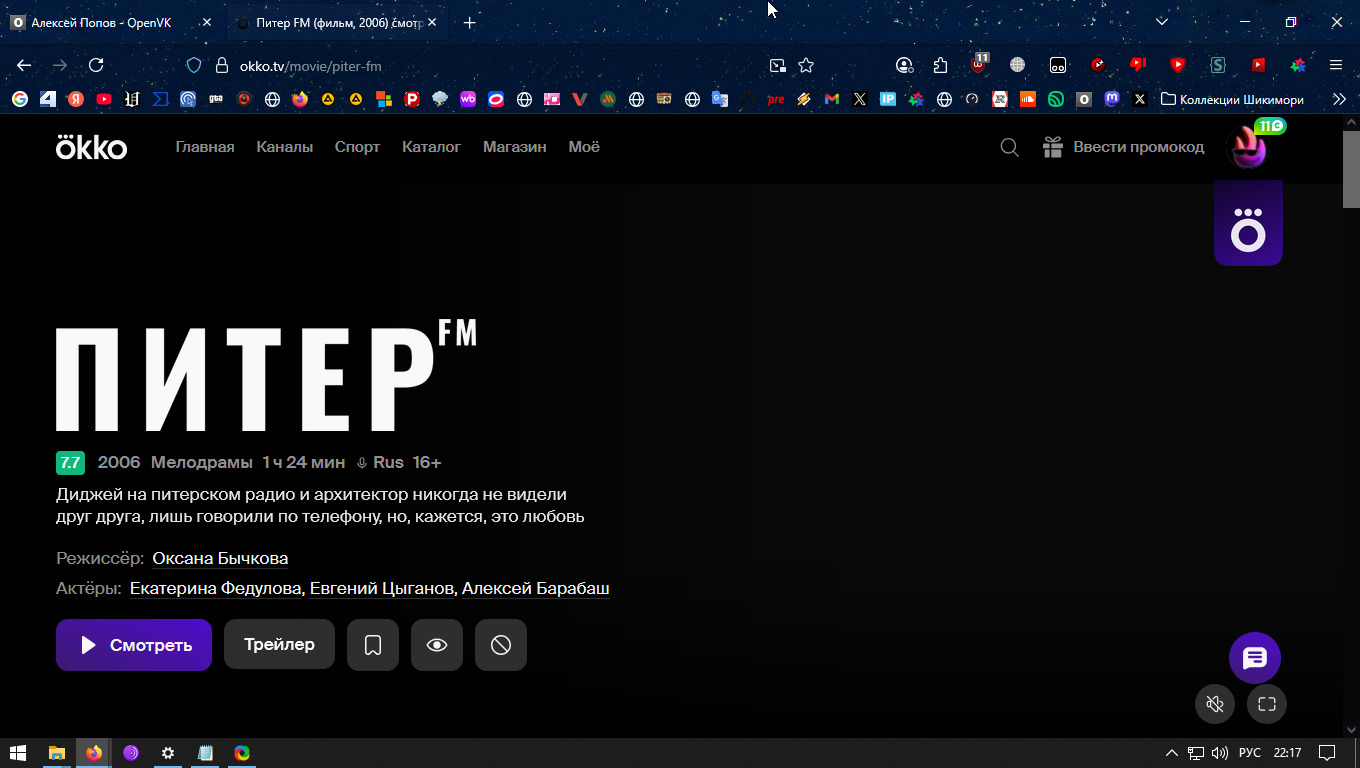The width and height of the screenshot is (1360, 768).
Task: Click the purple Okko subscription badge
Action: point(1248,223)
